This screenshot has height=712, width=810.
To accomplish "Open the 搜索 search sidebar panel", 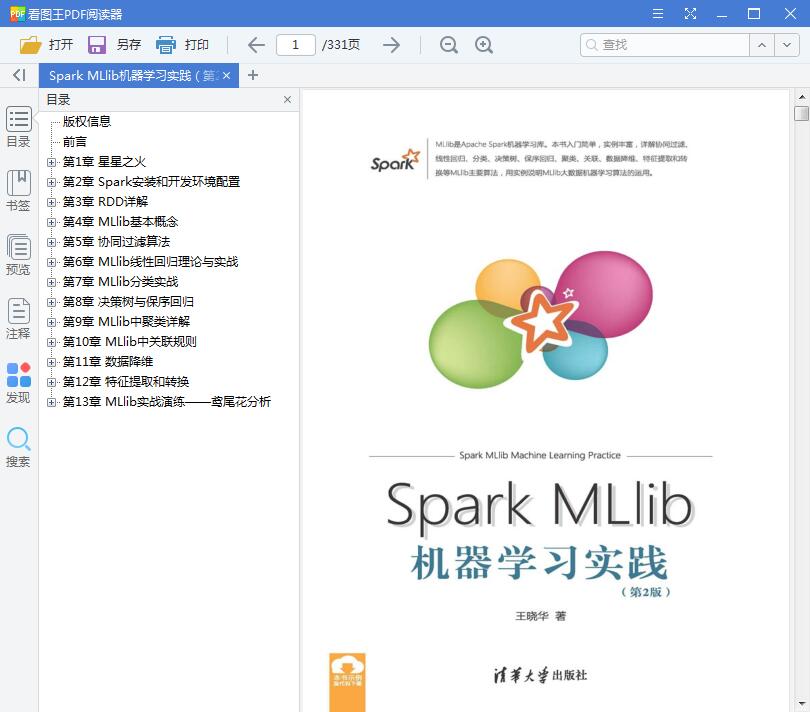I will pyautogui.click(x=19, y=447).
